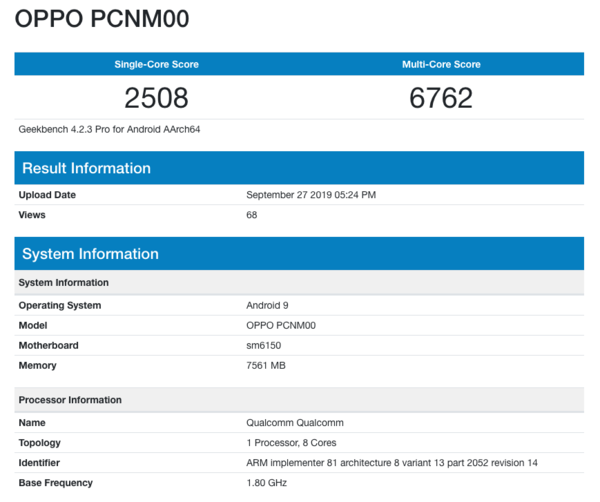The height and width of the screenshot is (502, 600).
Task: Click the Views count 68
Action: (x=252, y=215)
